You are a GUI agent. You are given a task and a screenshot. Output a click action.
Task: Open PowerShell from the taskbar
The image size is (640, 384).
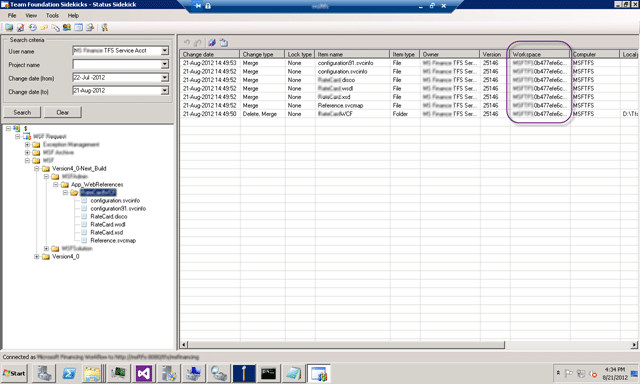coord(69,373)
